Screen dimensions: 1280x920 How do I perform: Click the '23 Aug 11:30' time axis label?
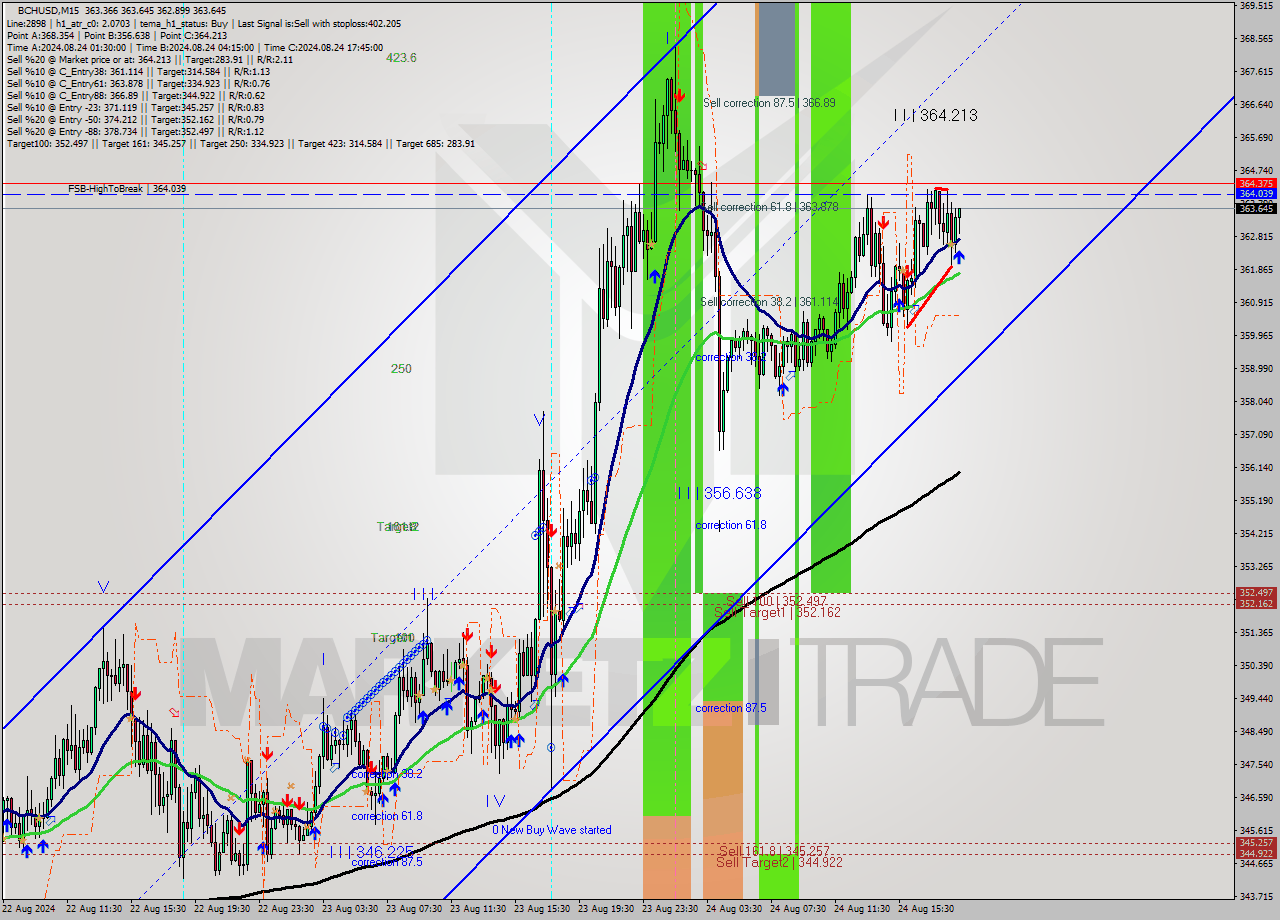click(x=480, y=909)
